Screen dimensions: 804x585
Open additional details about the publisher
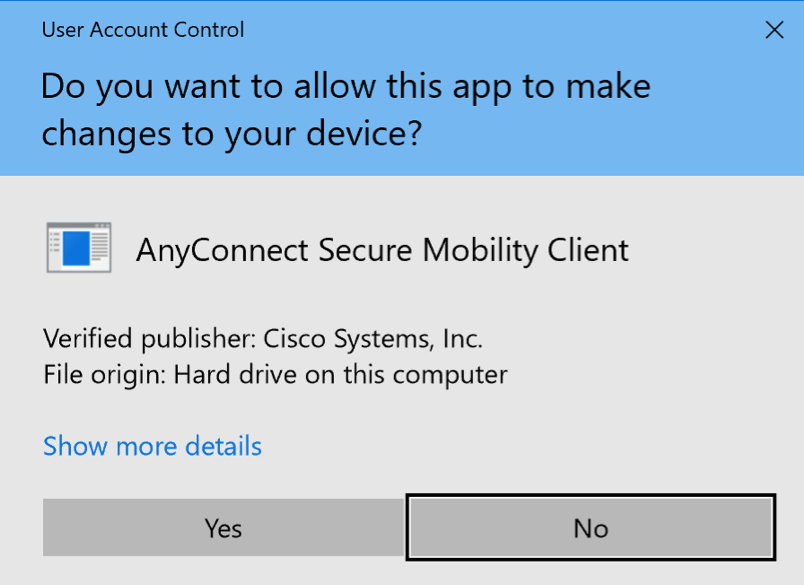click(x=152, y=446)
